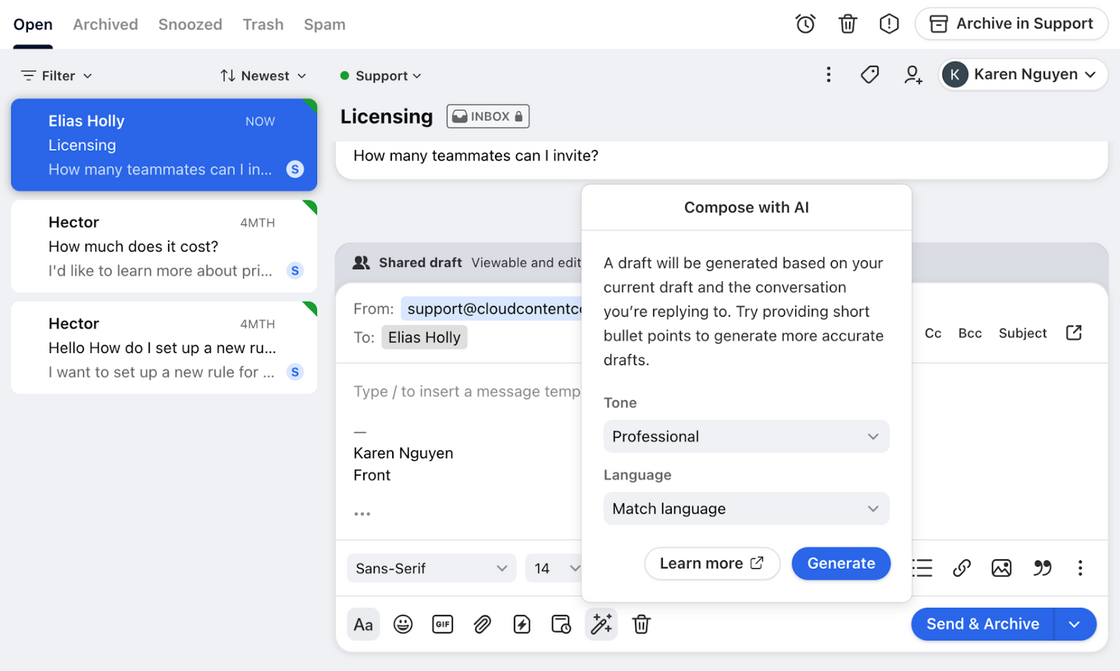Insert a bulleted list

921,567
